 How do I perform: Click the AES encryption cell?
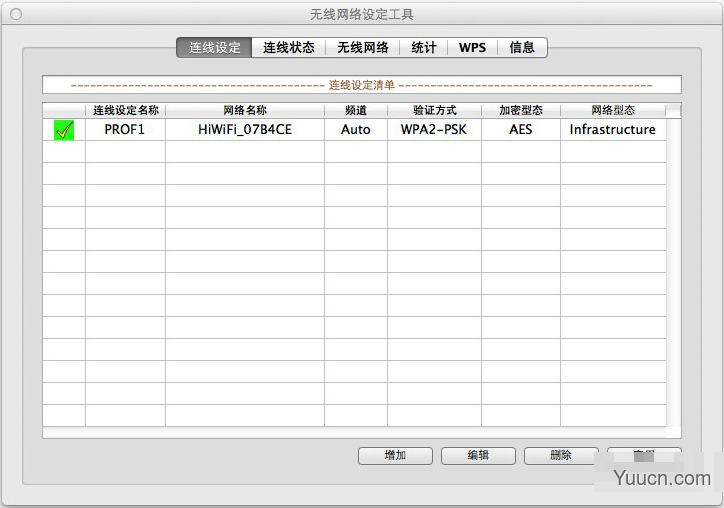click(x=521, y=130)
